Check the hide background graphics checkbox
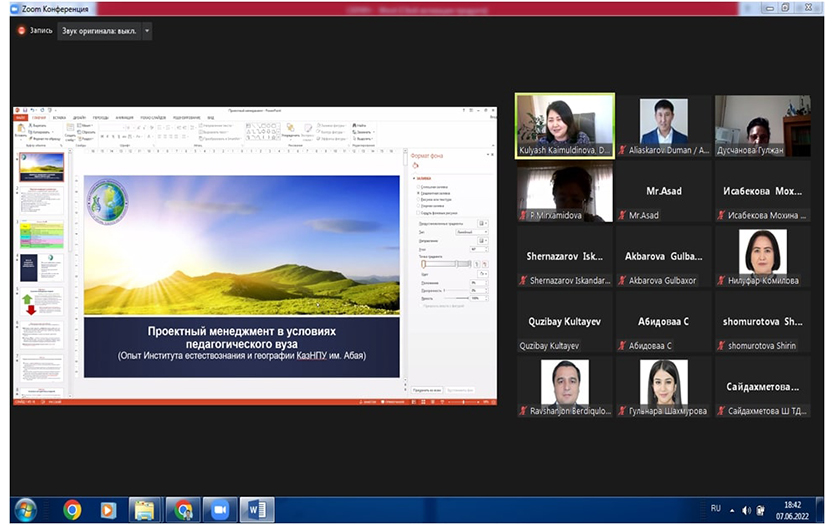This screenshot has width=833, height=525. pos(417,212)
